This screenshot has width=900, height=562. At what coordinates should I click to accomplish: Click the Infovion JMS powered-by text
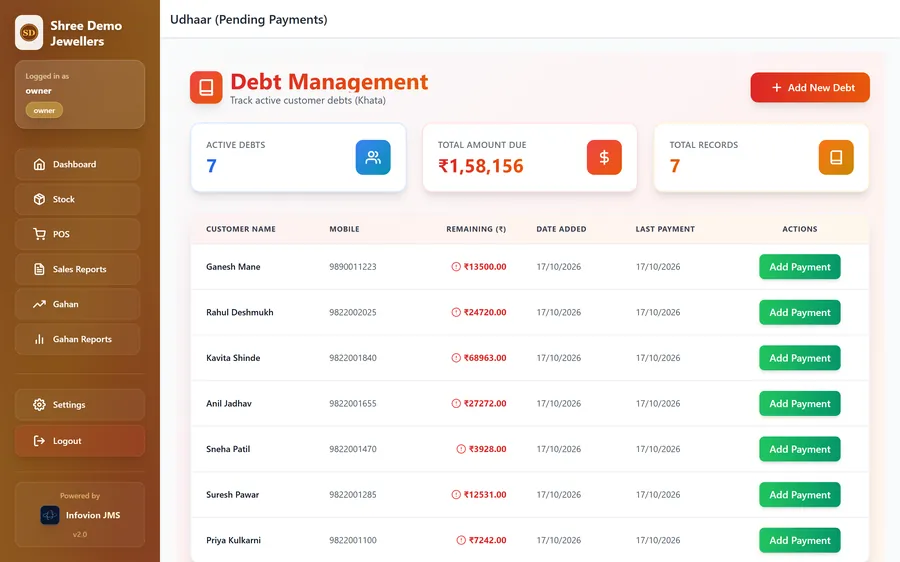click(x=93, y=515)
